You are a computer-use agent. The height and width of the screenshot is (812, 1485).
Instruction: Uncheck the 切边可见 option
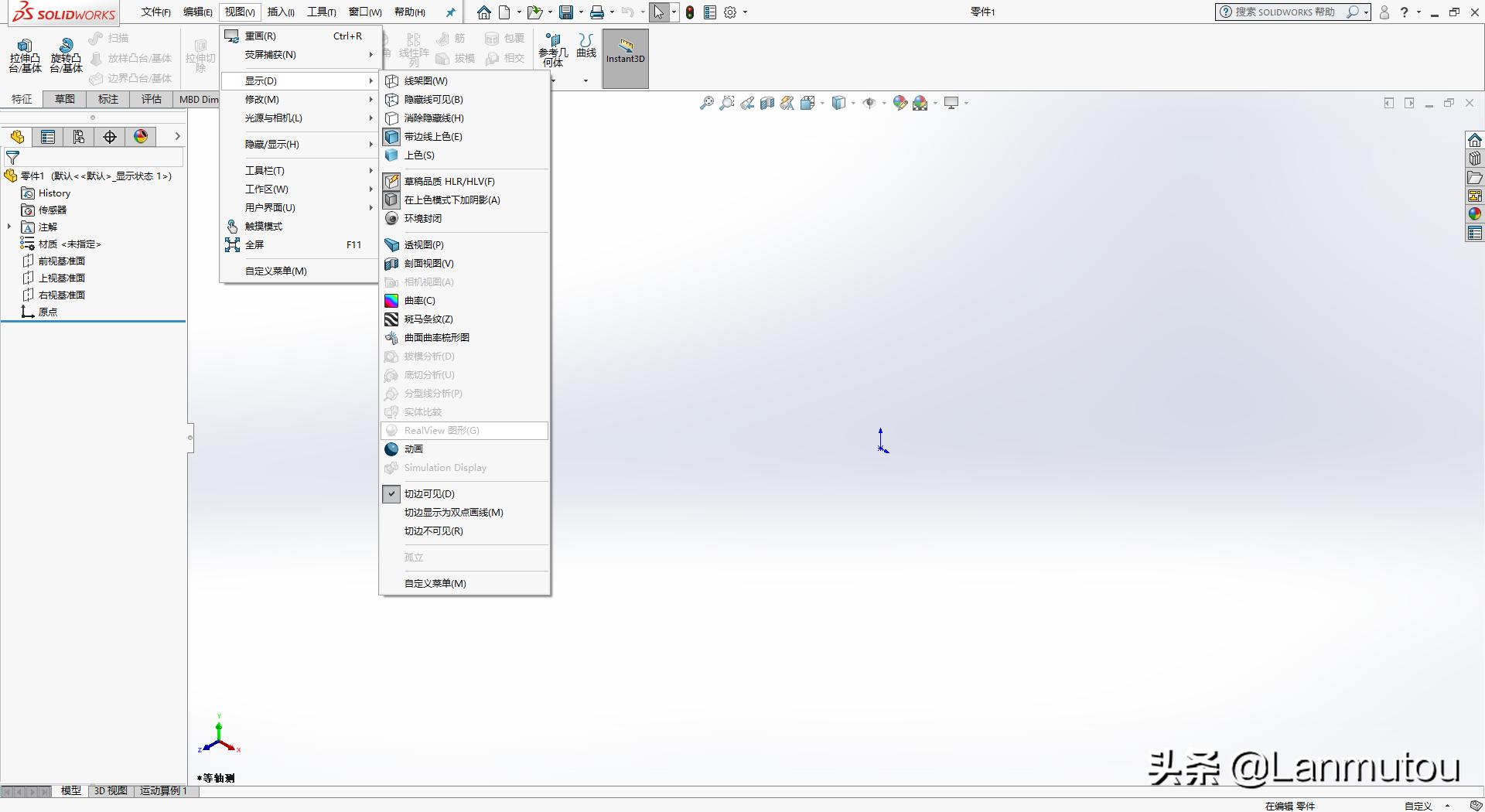point(428,493)
